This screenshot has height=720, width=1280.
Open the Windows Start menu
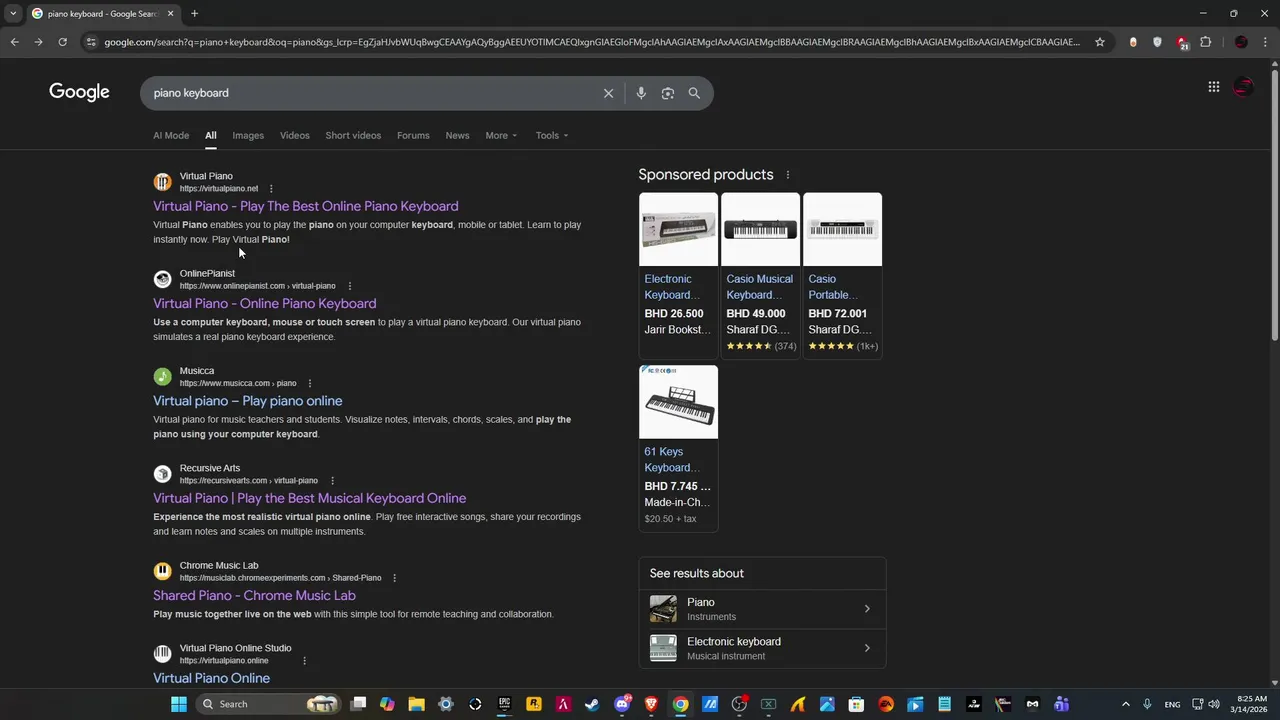[x=178, y=704]
